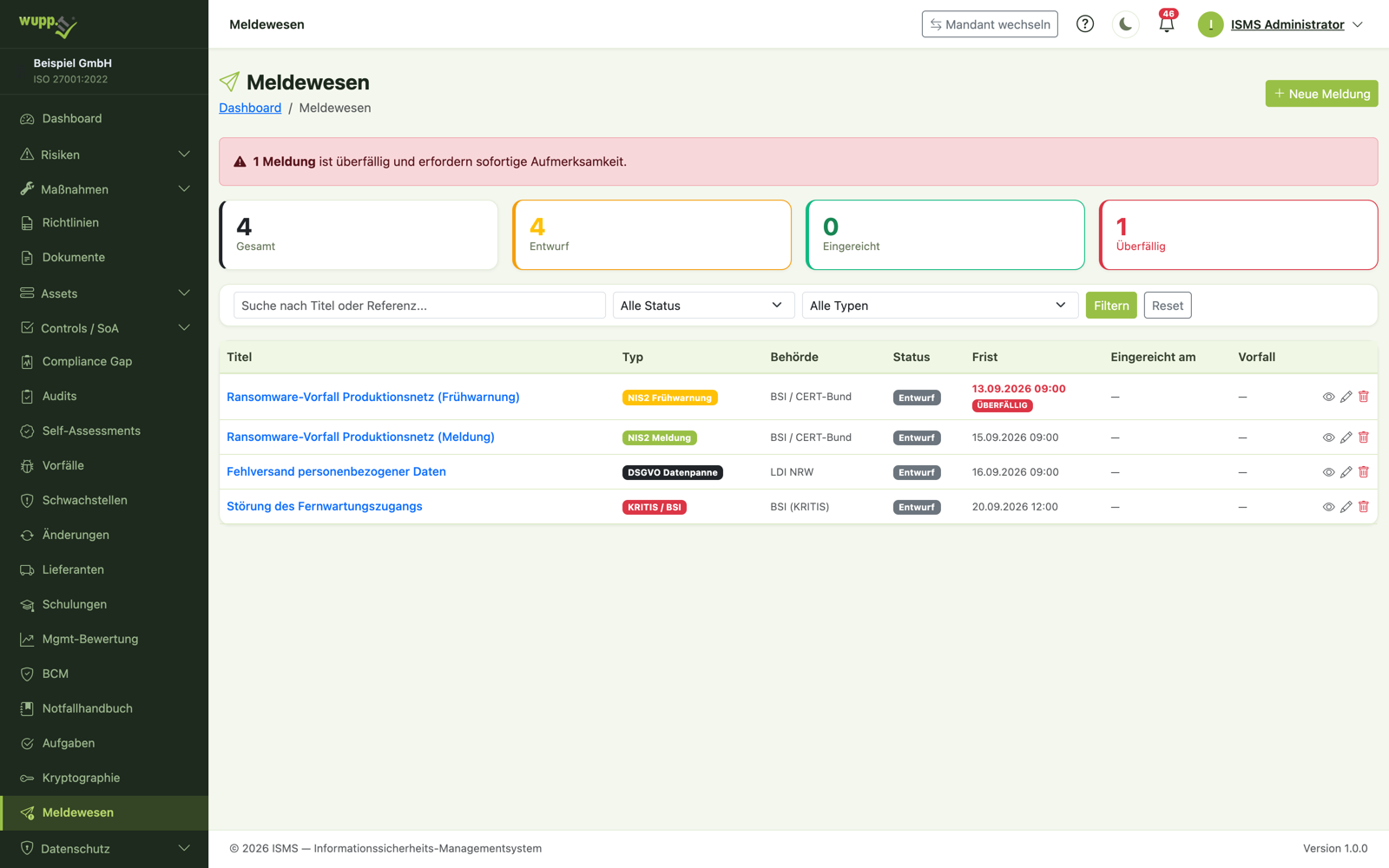Image resolution: width=1389 pixels, height=868 pixels.
Task: Expand the Controls / SoA section
Action: [104, 328]
